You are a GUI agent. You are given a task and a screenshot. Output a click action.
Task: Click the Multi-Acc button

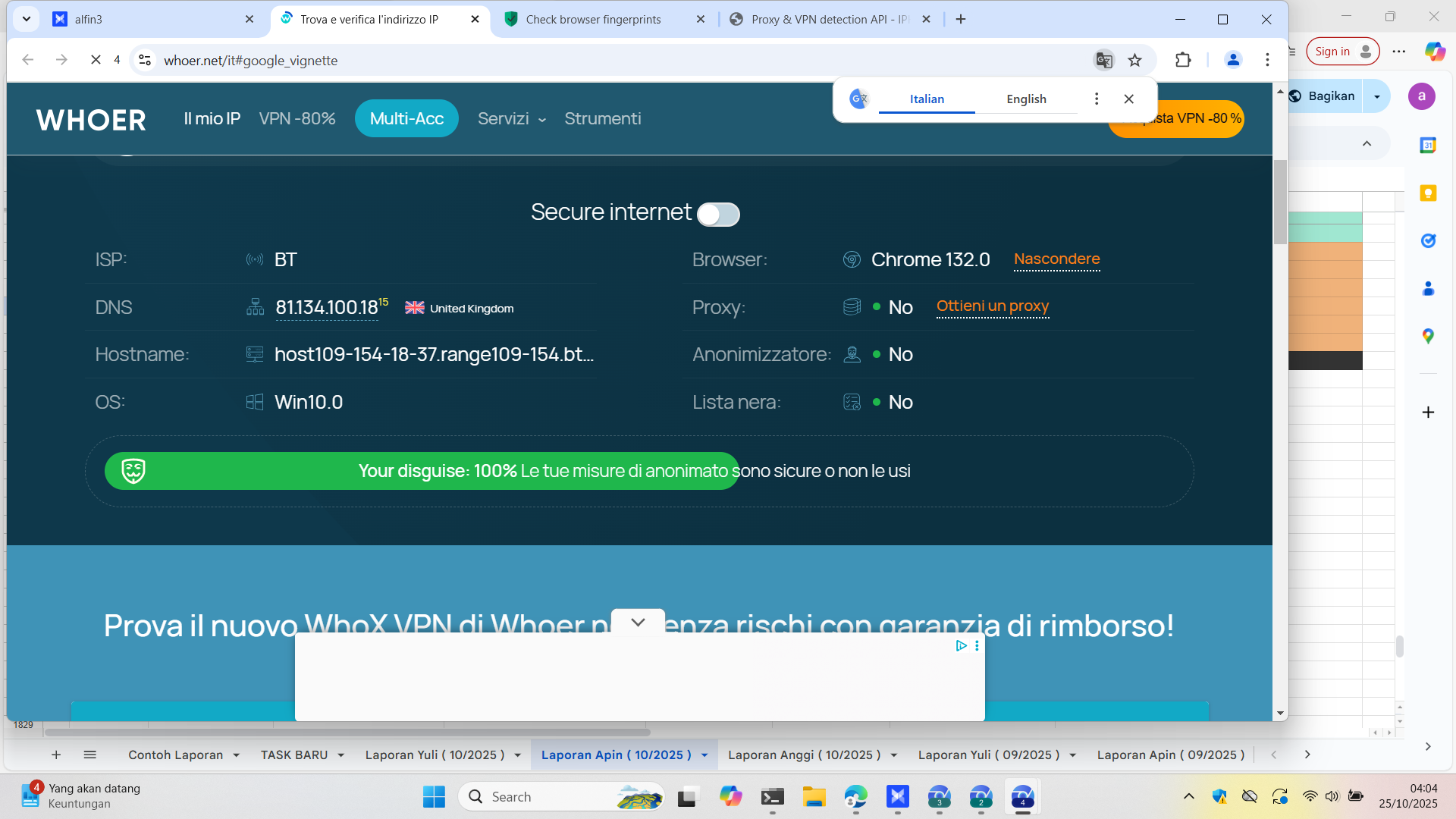pyautogui.click(x=406, y=119)
